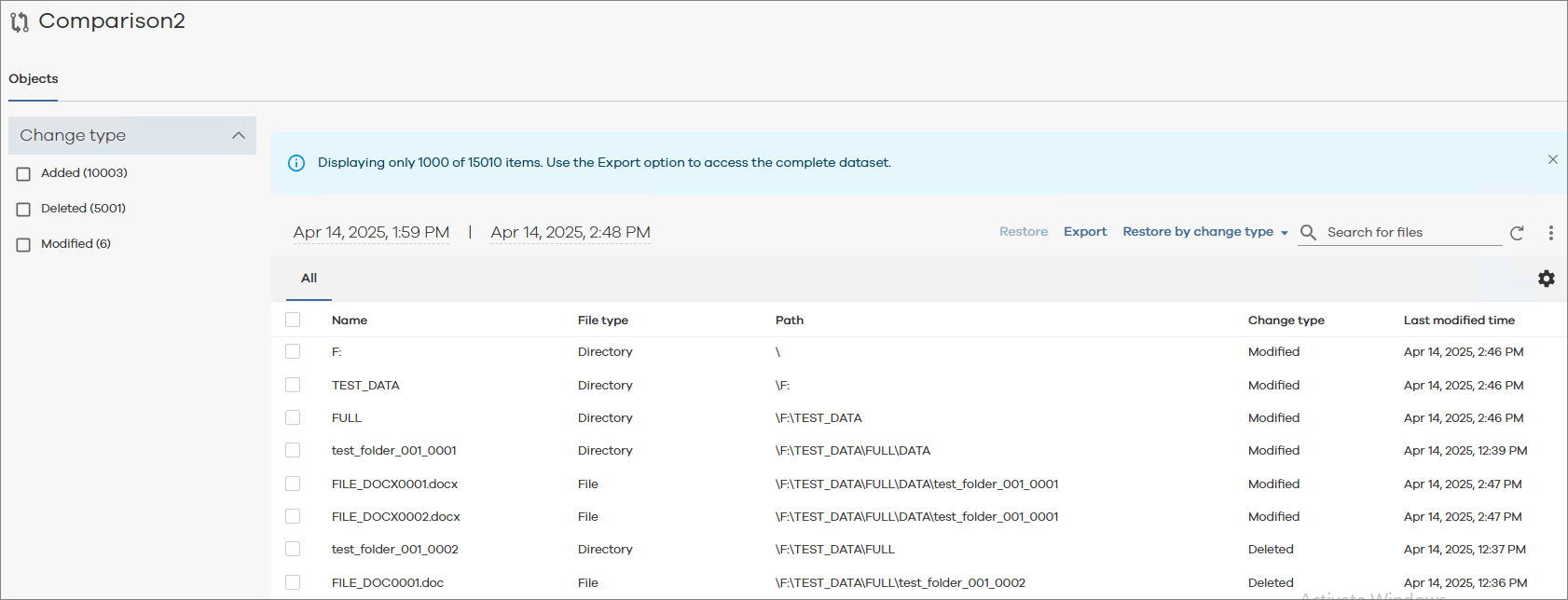Switch to the Objects tab

[x=34, y=79]
